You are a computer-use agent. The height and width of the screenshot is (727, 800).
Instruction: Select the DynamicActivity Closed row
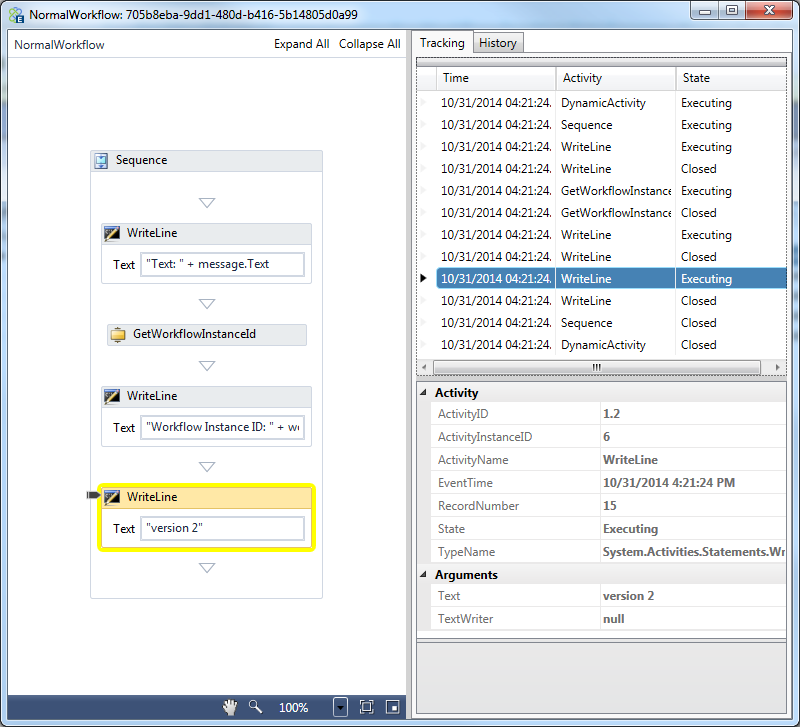(x=611, y=345)
